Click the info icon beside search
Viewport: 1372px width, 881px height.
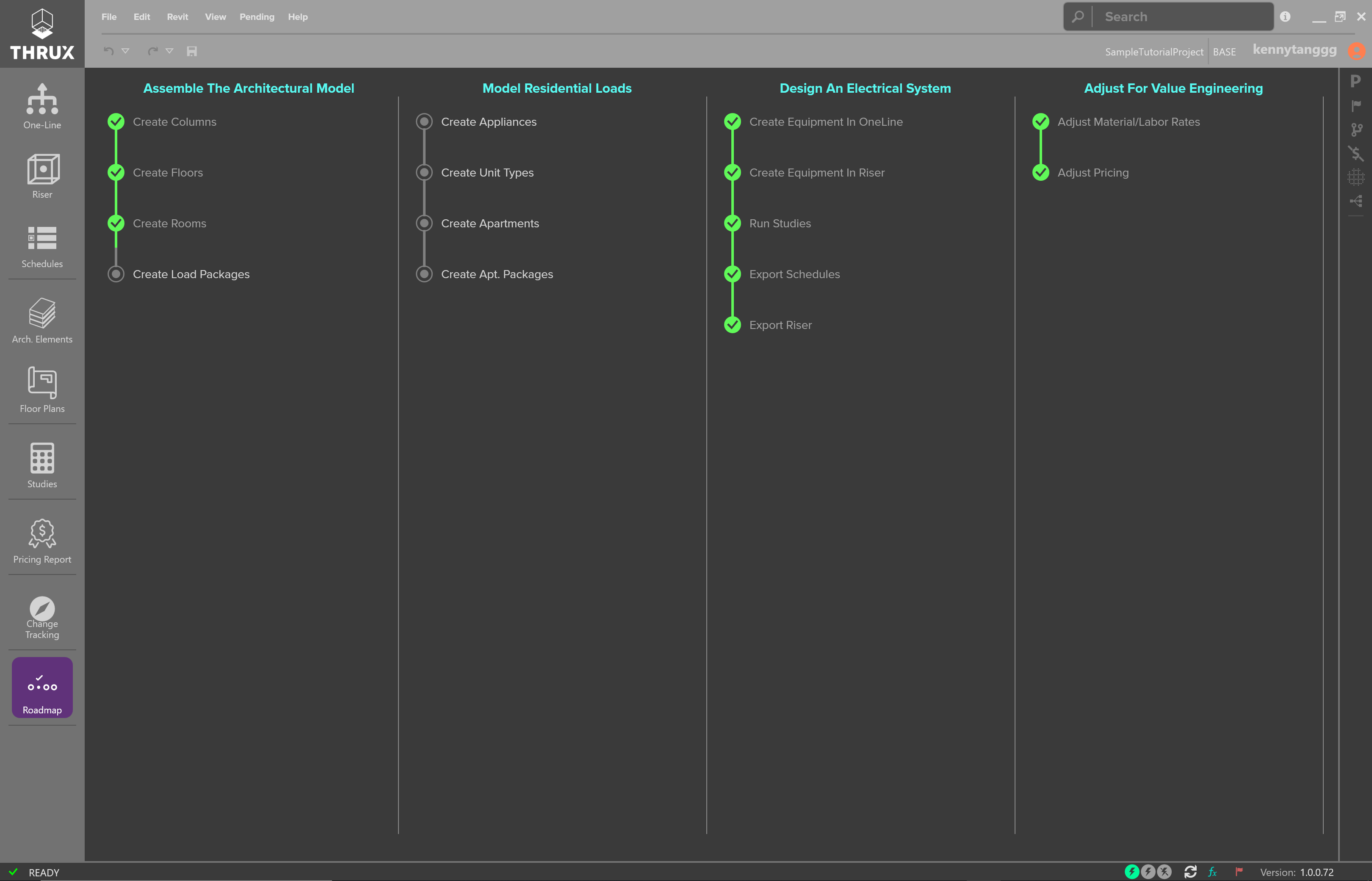click(1285, 17)
